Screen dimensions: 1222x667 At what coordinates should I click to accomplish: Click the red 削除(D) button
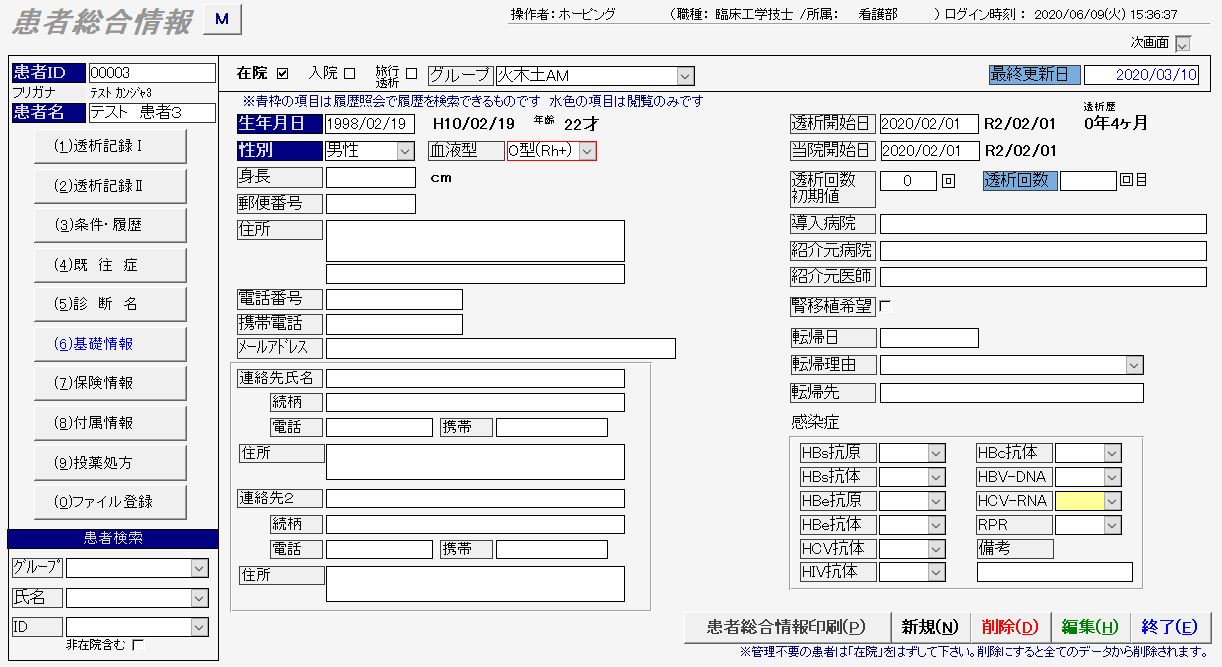pos(1009,627)
